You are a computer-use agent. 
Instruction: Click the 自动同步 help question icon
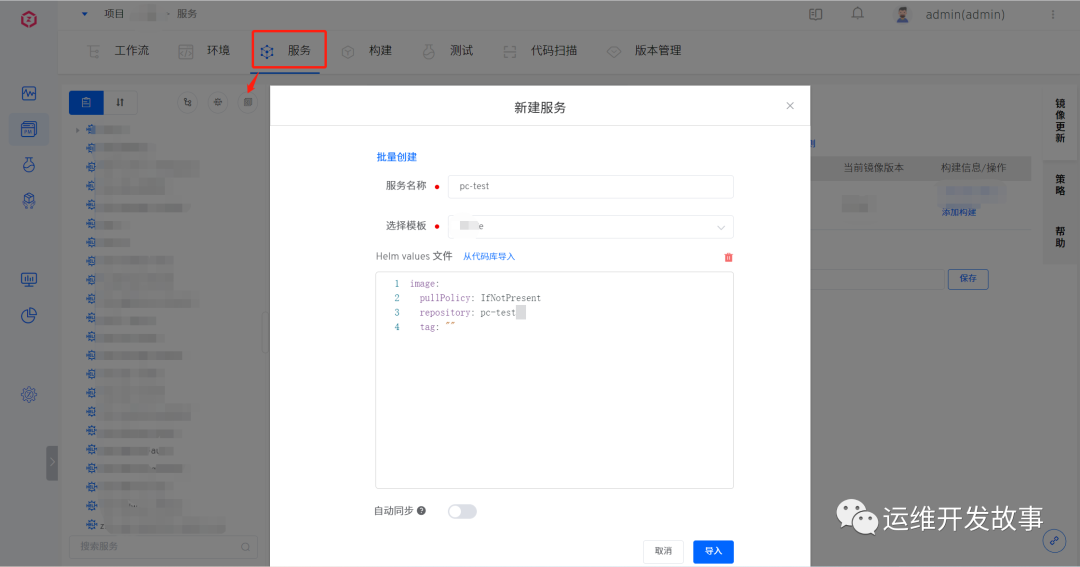pos(422,511)
